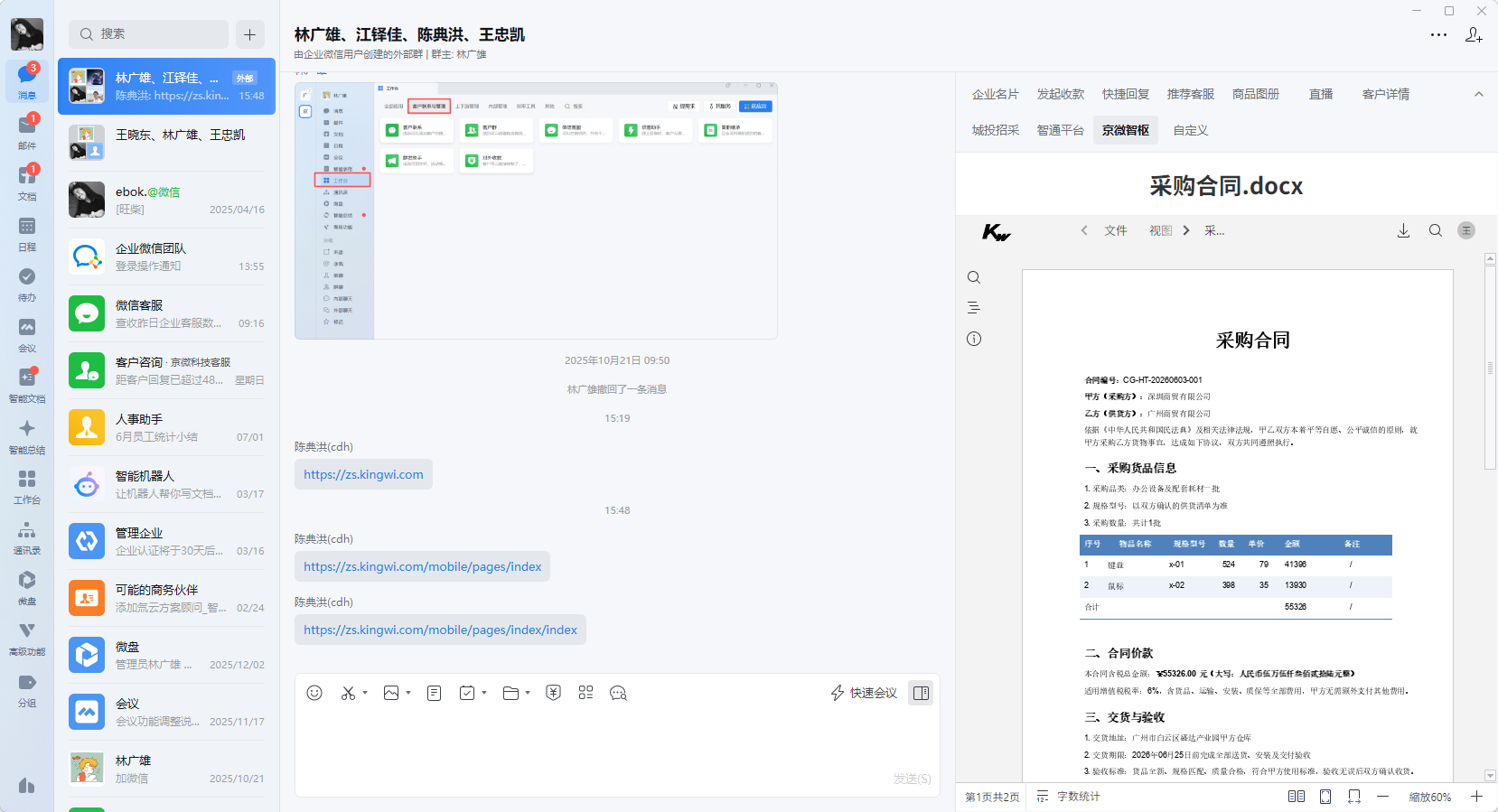Open the 缩放60% zoom level menu
1498x812 pixels.
pyautogui.click(x=1430, y=797)
